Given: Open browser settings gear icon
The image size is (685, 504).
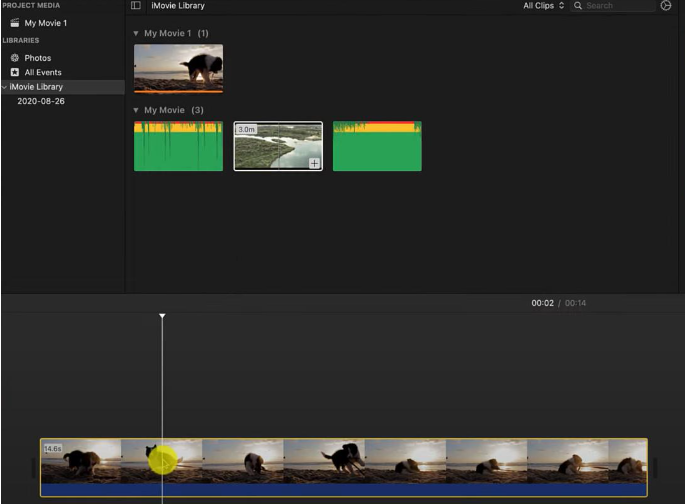Looking at the screenshot, I should coord(666,6).
